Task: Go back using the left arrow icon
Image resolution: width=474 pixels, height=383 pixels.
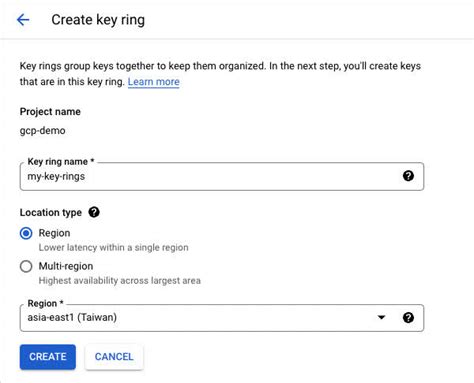Action: coord(23,20)
